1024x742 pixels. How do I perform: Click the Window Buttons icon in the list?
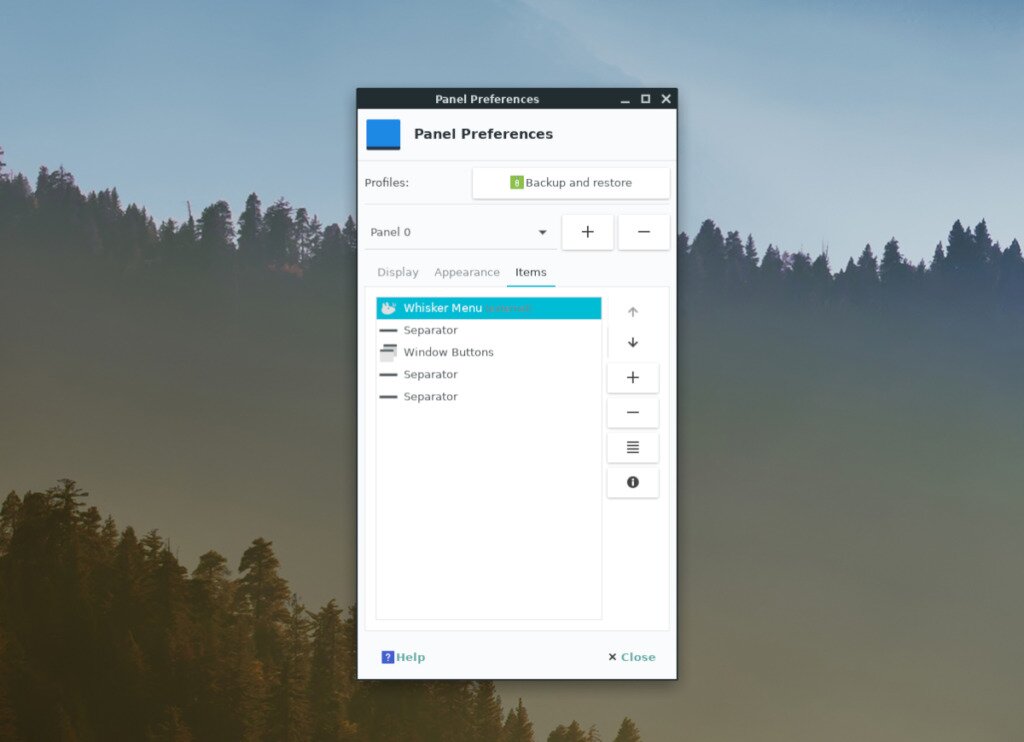[x=388, y=351]
